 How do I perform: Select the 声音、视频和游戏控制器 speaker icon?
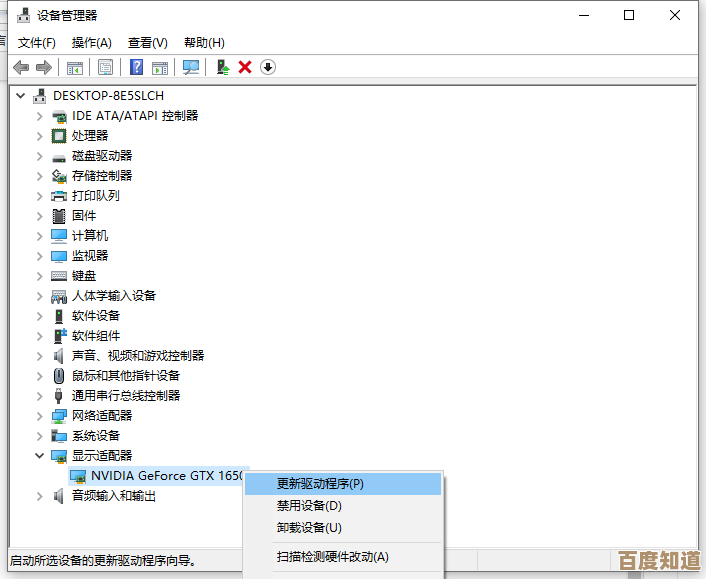59,356
